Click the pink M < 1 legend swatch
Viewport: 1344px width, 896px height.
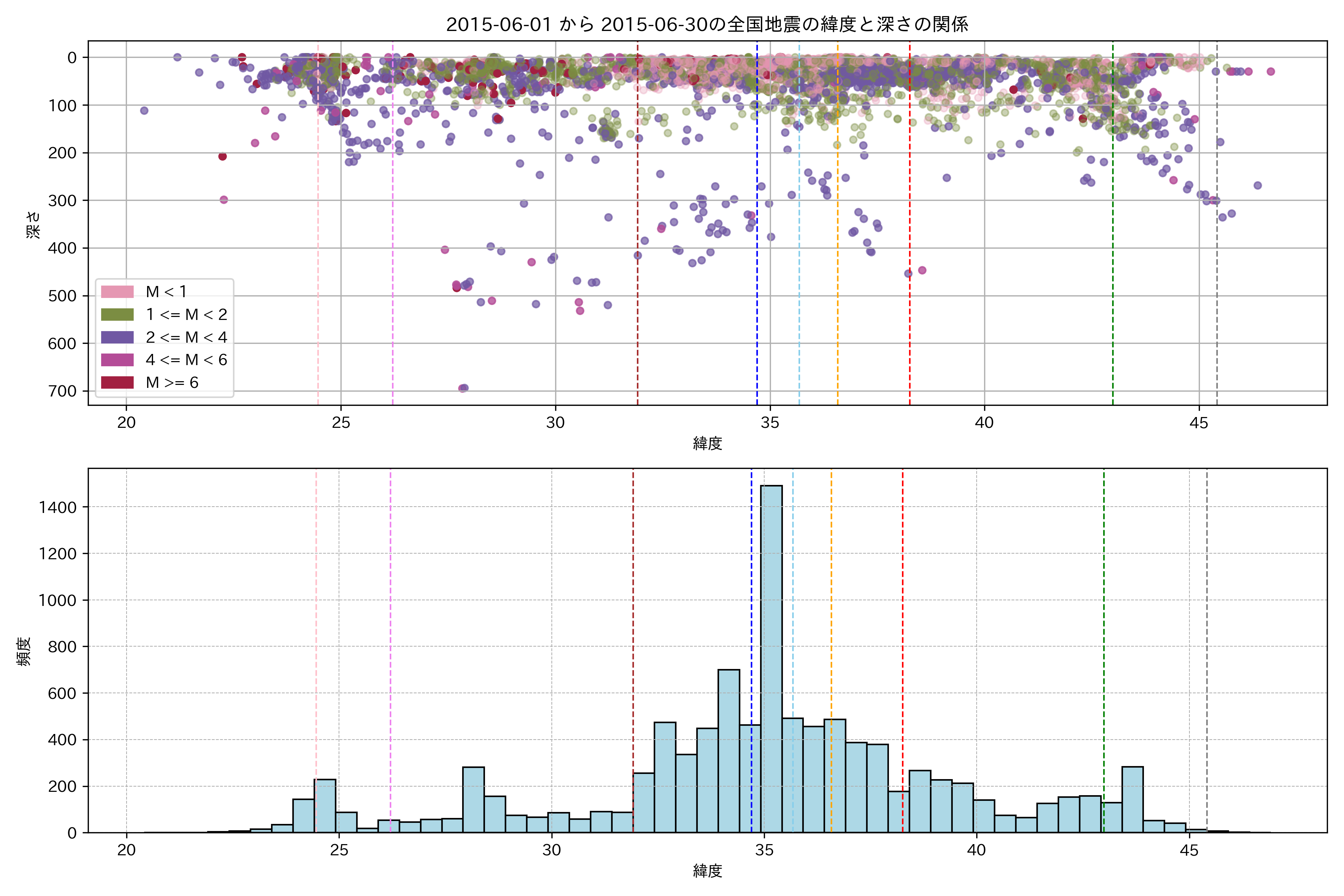(117, 292)
